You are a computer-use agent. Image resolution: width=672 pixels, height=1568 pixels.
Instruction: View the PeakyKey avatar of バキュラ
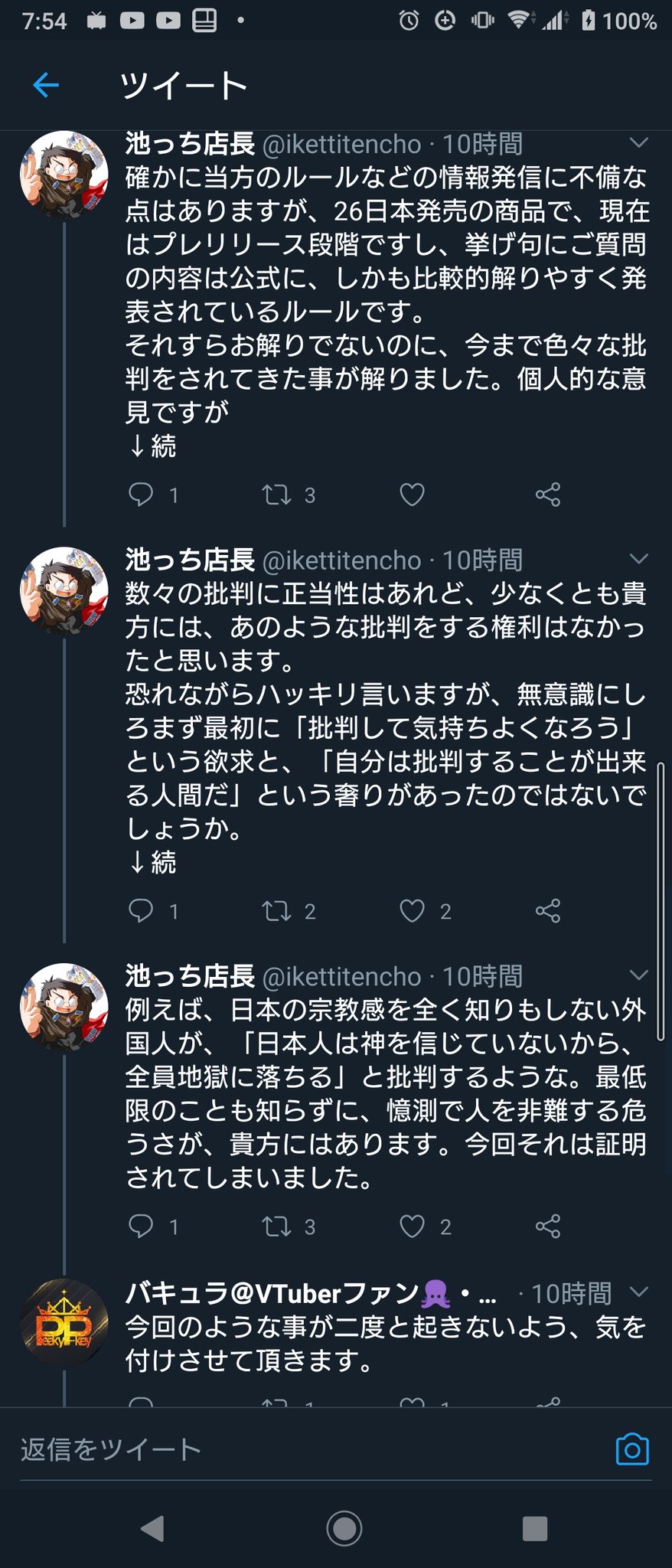64,1324
